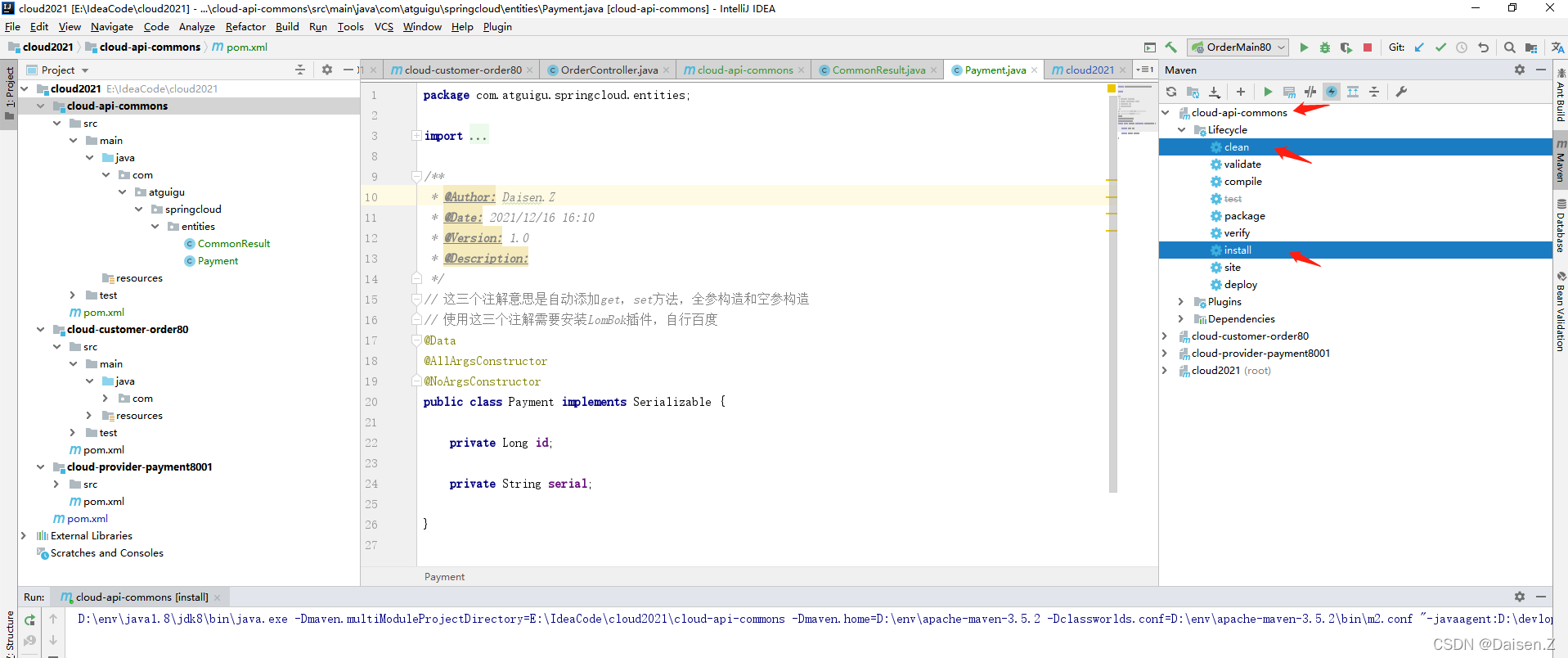Image resolution: width=1568 pixels, height=658 pixels.
Task: Expand cloud-provider-payment8001 in Maven panel
Action: [x=1165, y=354]
